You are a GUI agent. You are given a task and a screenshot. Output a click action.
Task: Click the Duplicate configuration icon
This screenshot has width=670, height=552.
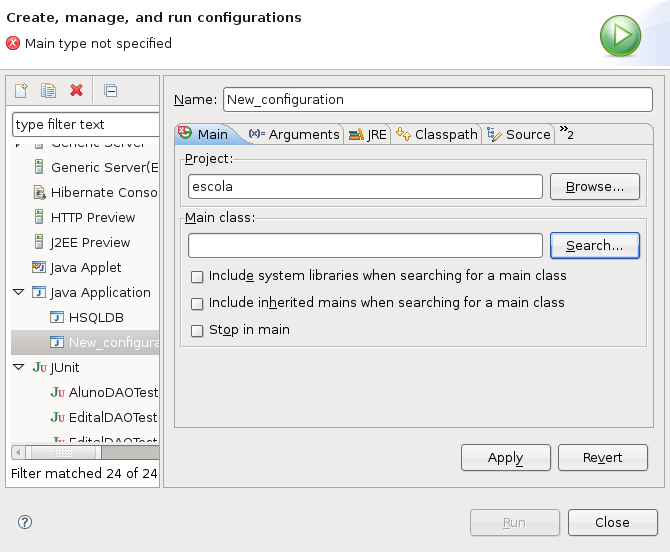[48, 91]
